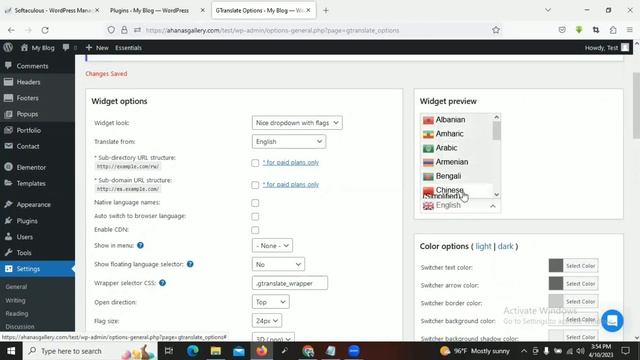Open Chrome from the taskbar
The height and width of the screenshot is (360, 640).
coord(308,351)
